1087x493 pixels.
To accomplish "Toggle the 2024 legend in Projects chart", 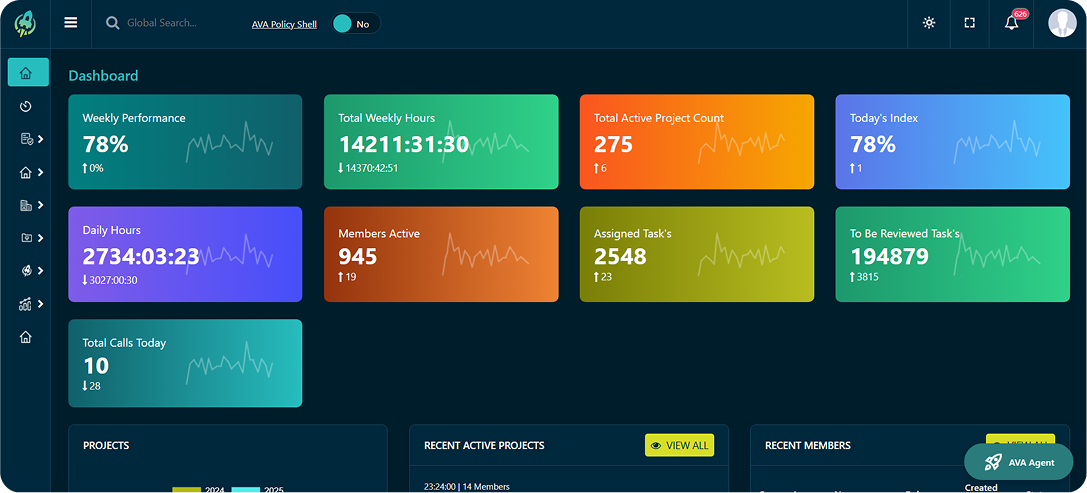I will click(199, 490).
